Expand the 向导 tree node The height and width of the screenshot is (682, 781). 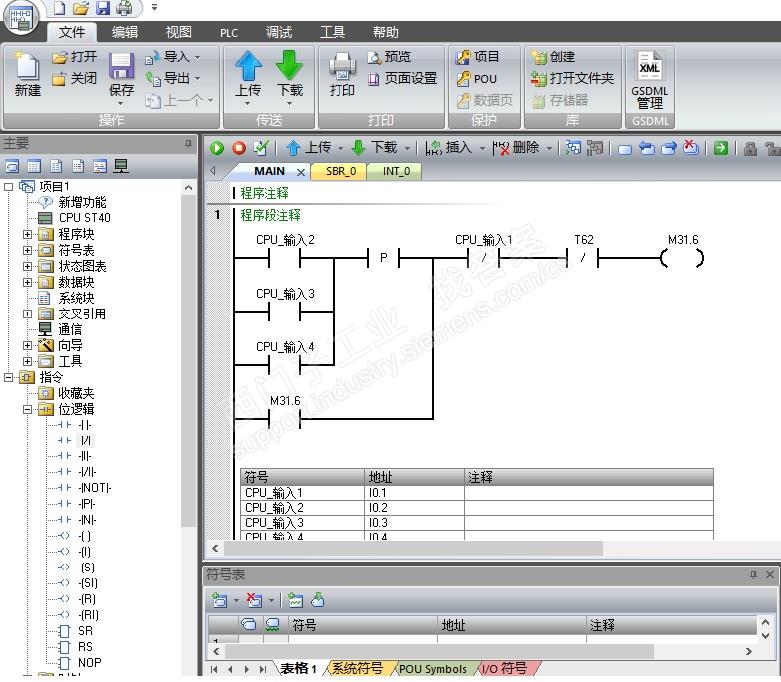pos(27,345)
